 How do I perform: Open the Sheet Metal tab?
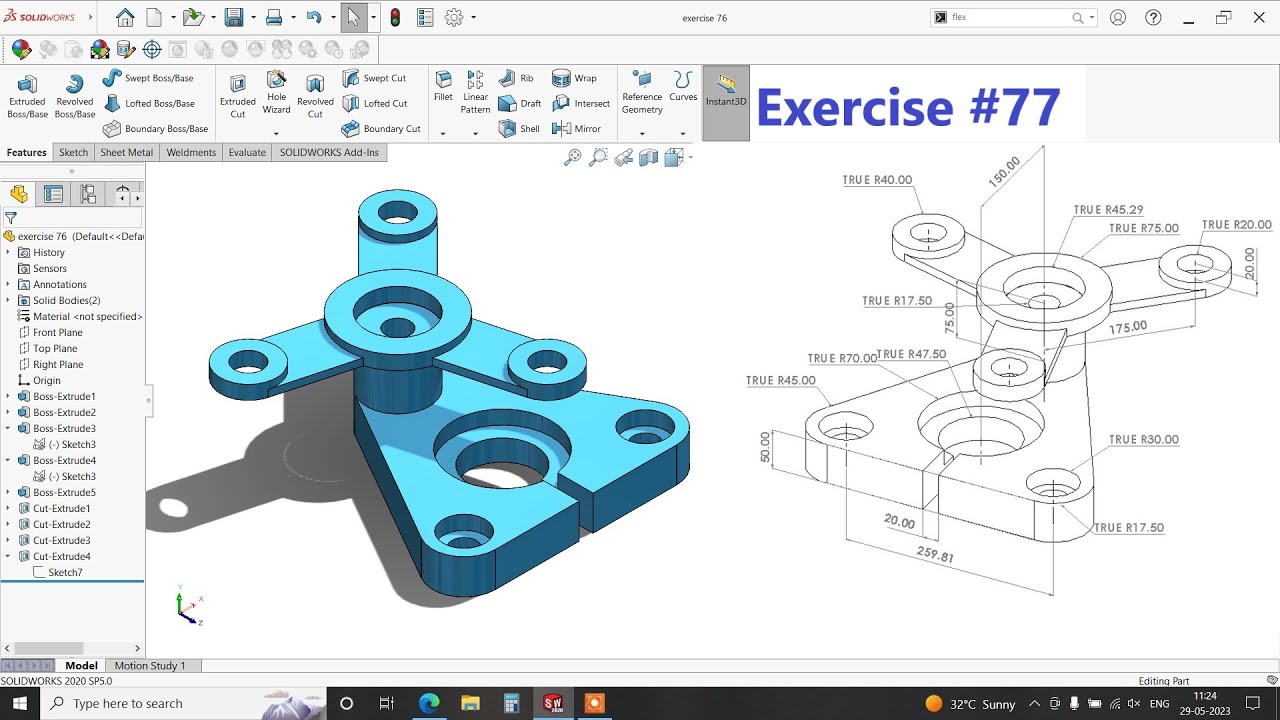[x=127, y=152]
